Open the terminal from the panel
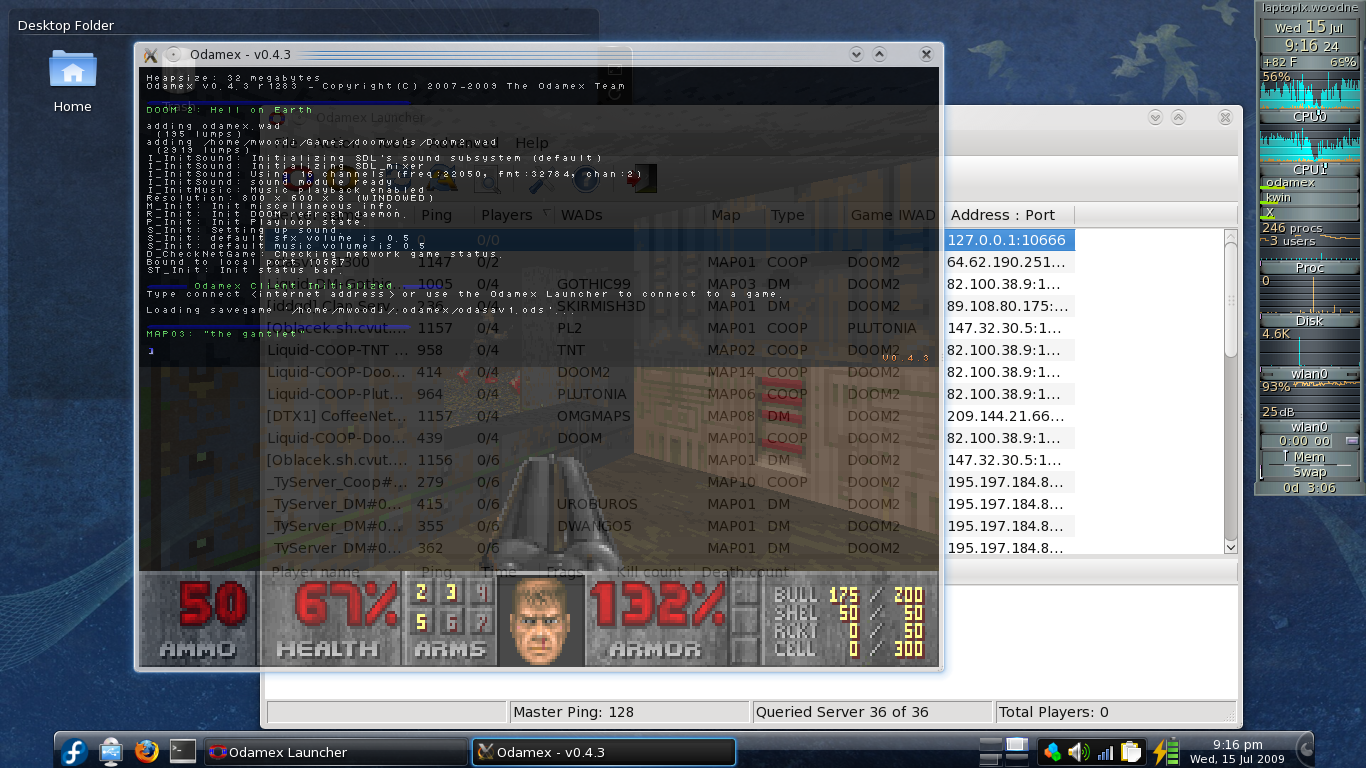This screenshot has width=1366, height=768. [x=182, y=752]
